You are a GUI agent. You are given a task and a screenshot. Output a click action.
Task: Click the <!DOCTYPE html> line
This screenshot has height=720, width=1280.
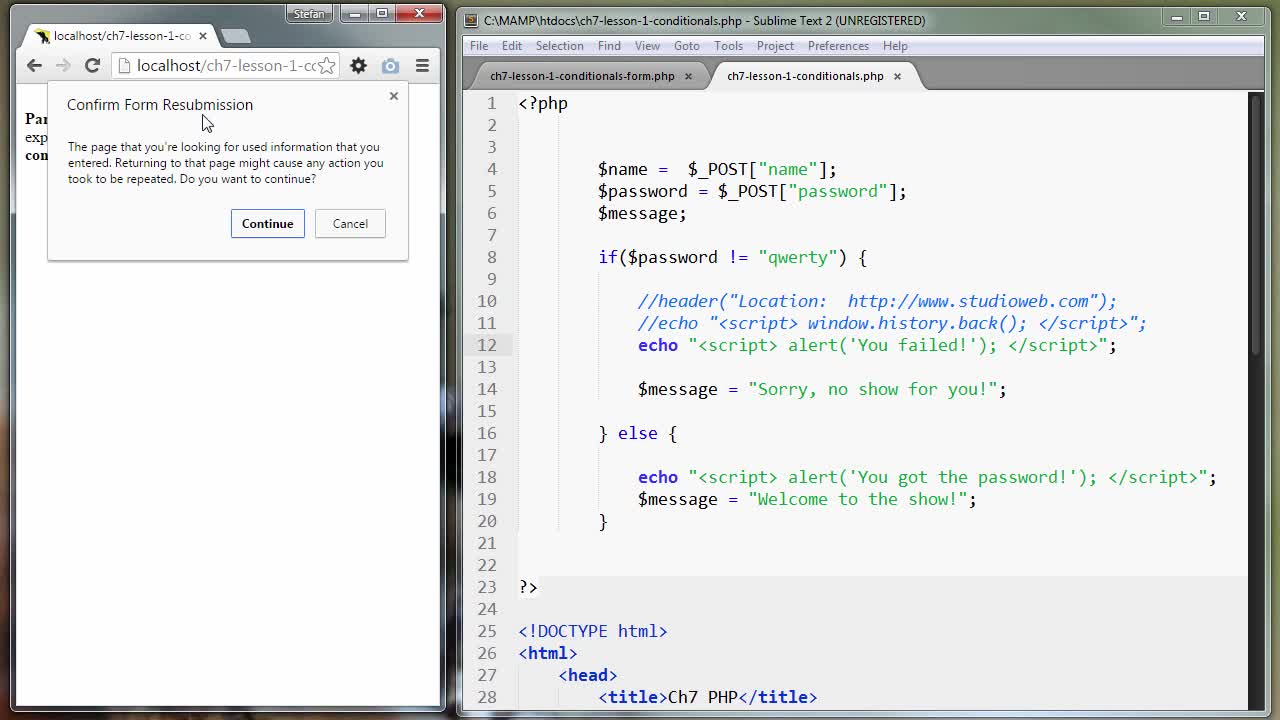tap(592, 631)
